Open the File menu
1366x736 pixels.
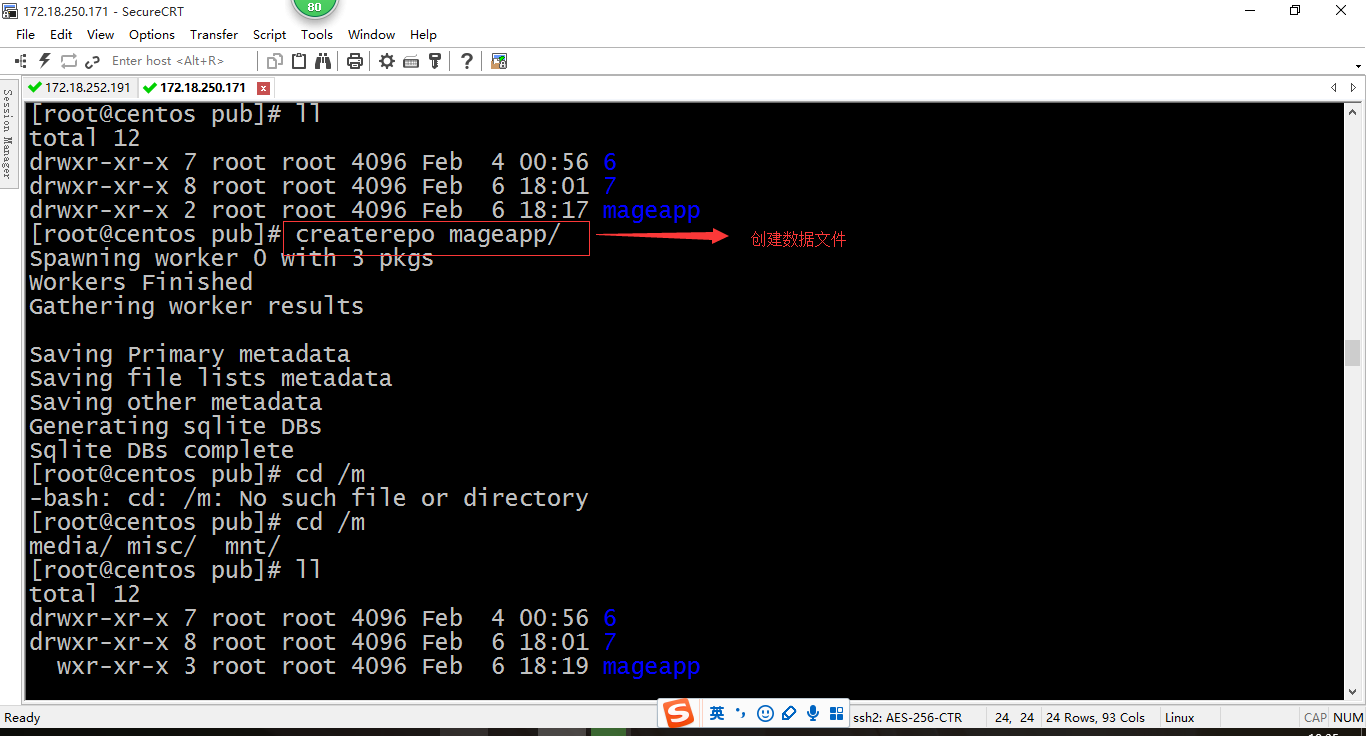(25, 34)
